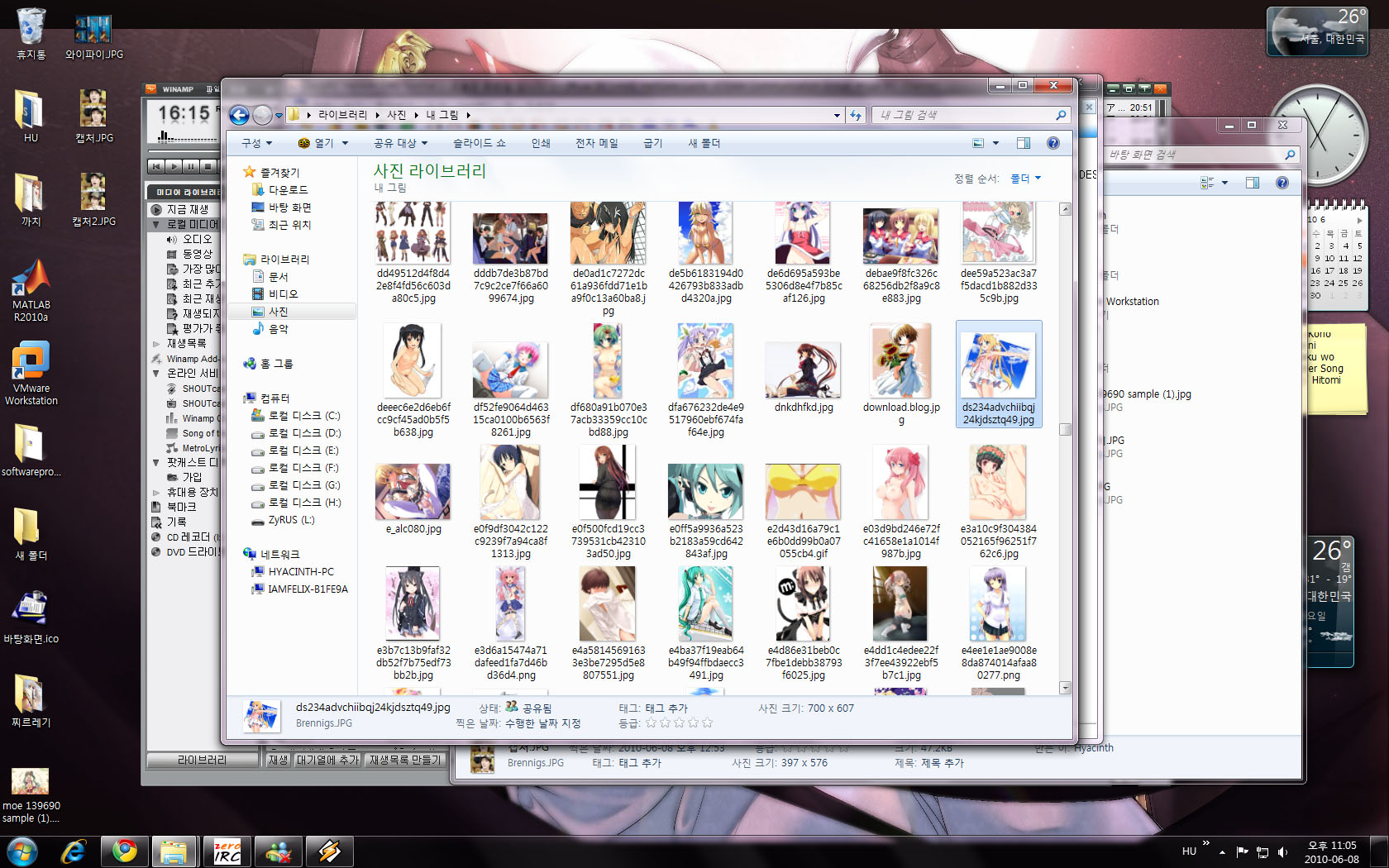This screenshot has height=868, width=1389.
Task: Click the 바탕 화면 검색 field in back window
Action: 1201,155
